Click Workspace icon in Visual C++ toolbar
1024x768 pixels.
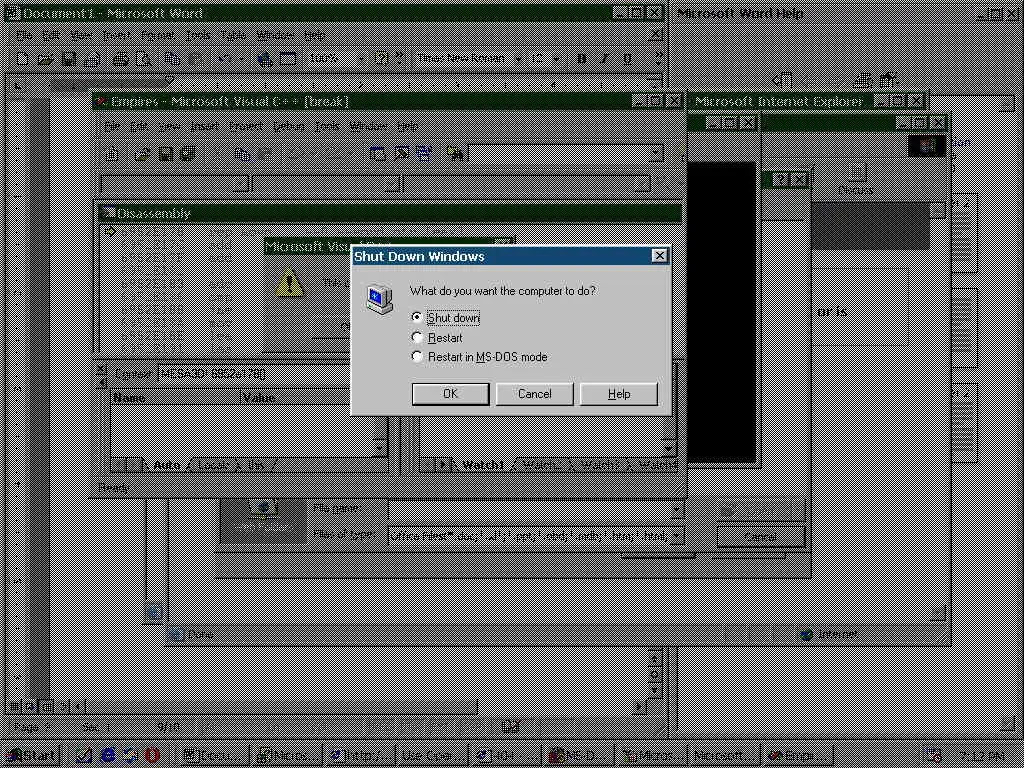pyautogui.click(x=377, y=153)
